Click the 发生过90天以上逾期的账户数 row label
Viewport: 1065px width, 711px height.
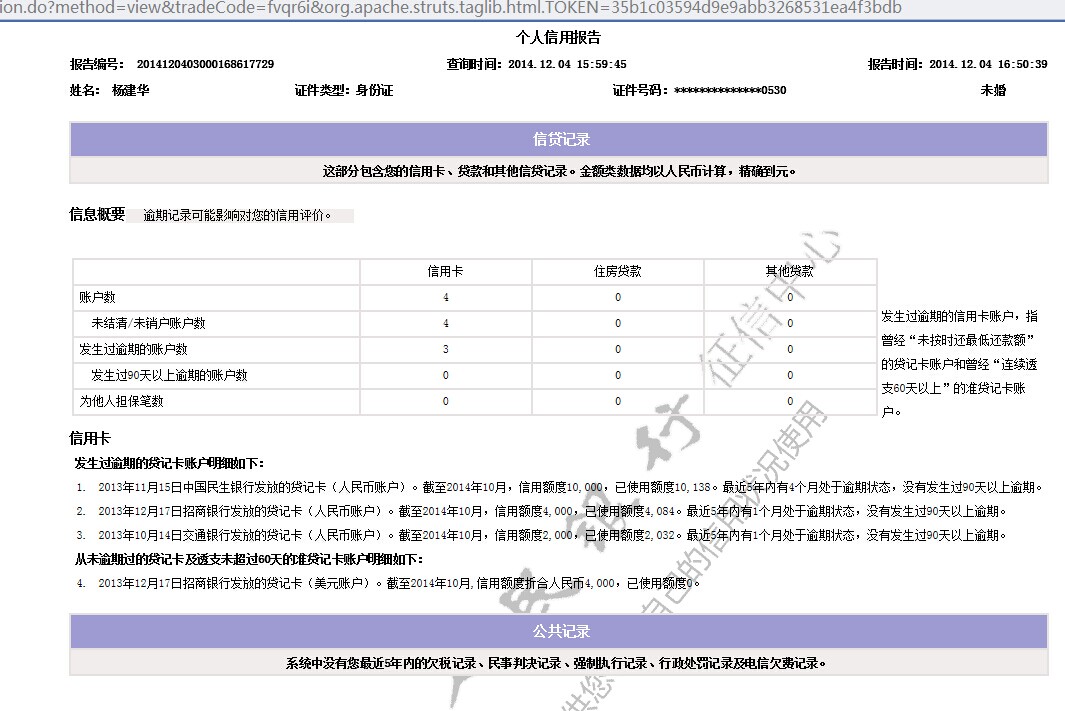tap(169, 375)
